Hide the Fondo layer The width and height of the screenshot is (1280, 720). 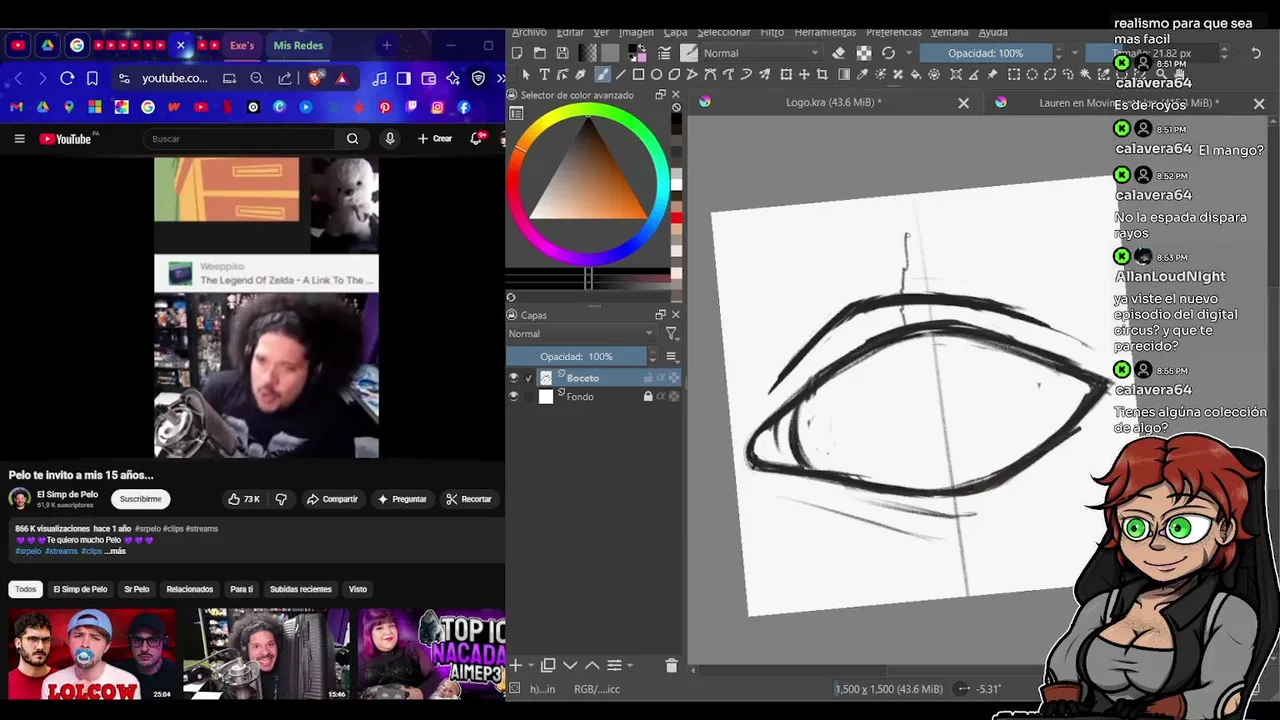(514, 397)
